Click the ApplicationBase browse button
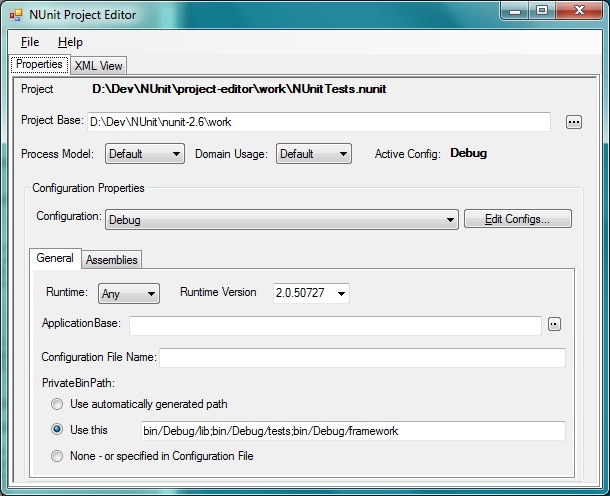610x496 pixels. (x=555, y=324)
